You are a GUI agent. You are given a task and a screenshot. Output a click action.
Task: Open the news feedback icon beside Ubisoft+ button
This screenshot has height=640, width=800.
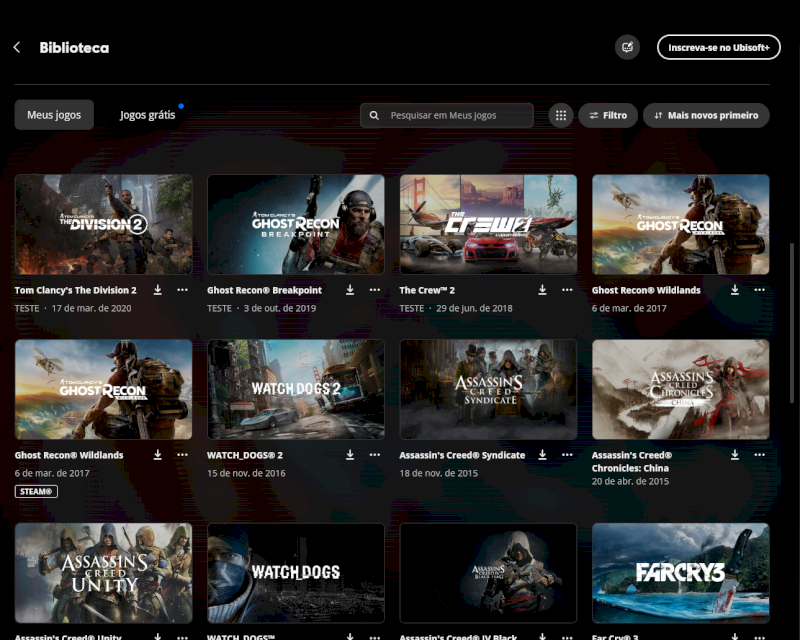[x=627, y=47]
